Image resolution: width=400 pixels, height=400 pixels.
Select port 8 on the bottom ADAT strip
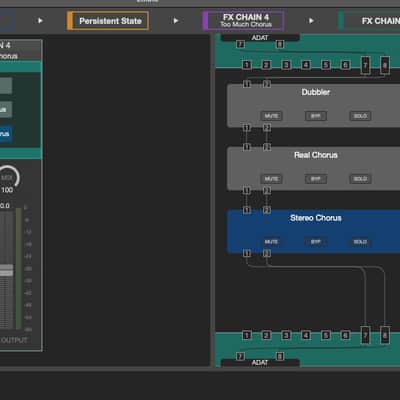(280, 356)
